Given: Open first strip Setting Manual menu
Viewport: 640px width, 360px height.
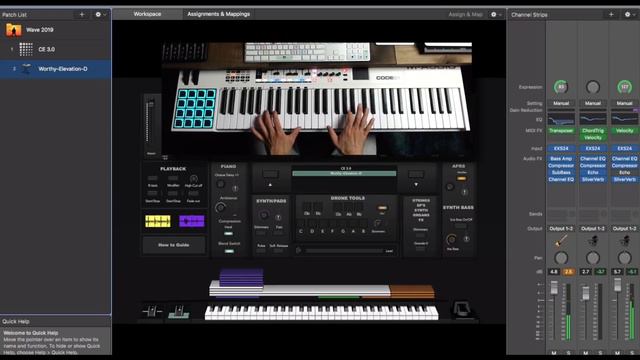Looking at the screenshot, I should pos(561,103).
